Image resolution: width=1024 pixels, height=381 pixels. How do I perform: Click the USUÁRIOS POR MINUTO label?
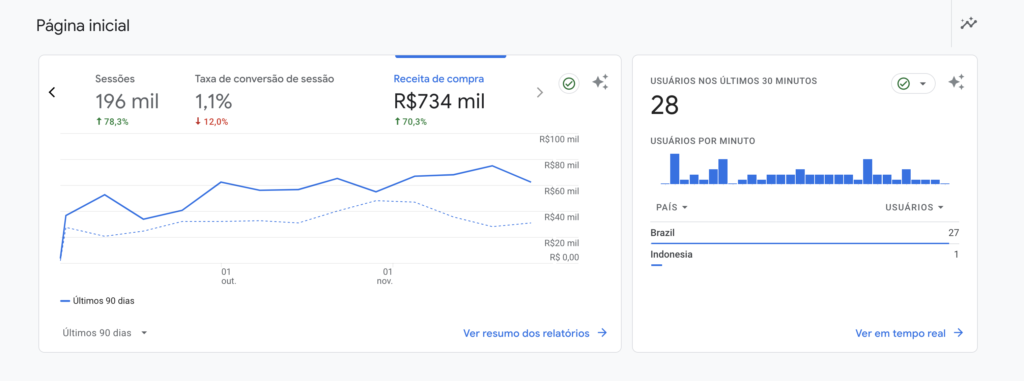tap(703, 141)
